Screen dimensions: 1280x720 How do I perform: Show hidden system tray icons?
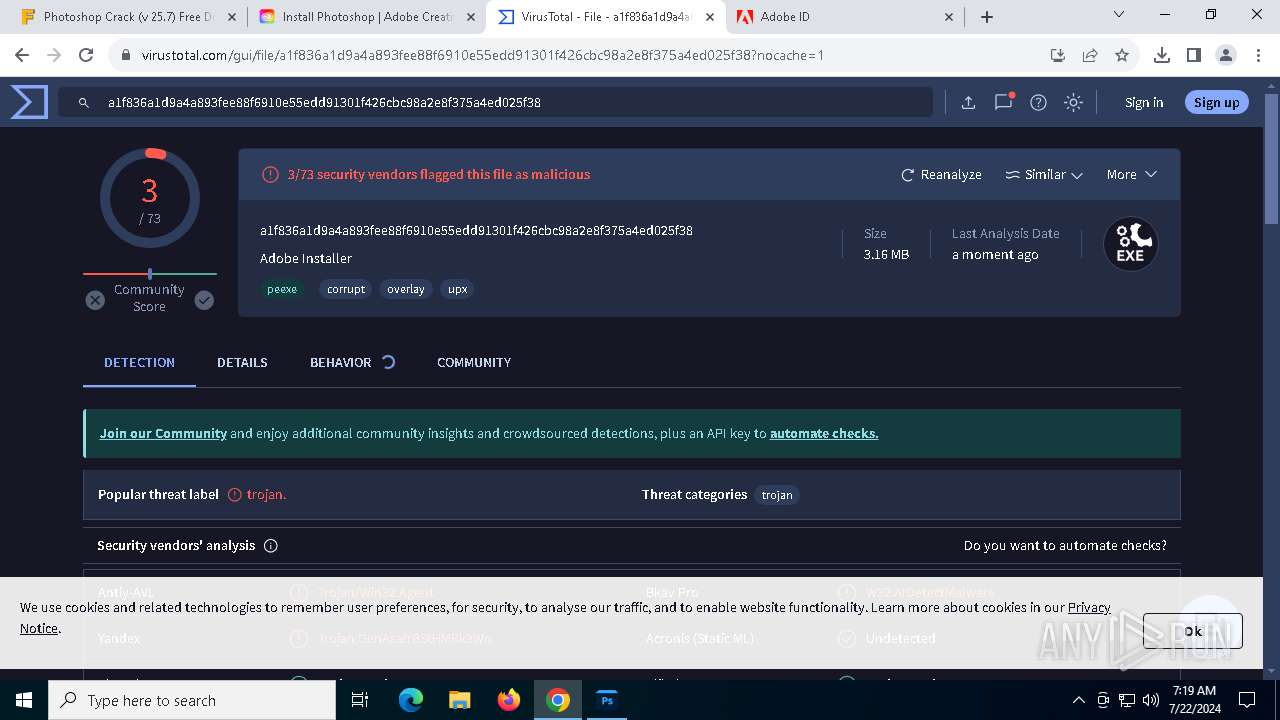[x=1078, y=700]
